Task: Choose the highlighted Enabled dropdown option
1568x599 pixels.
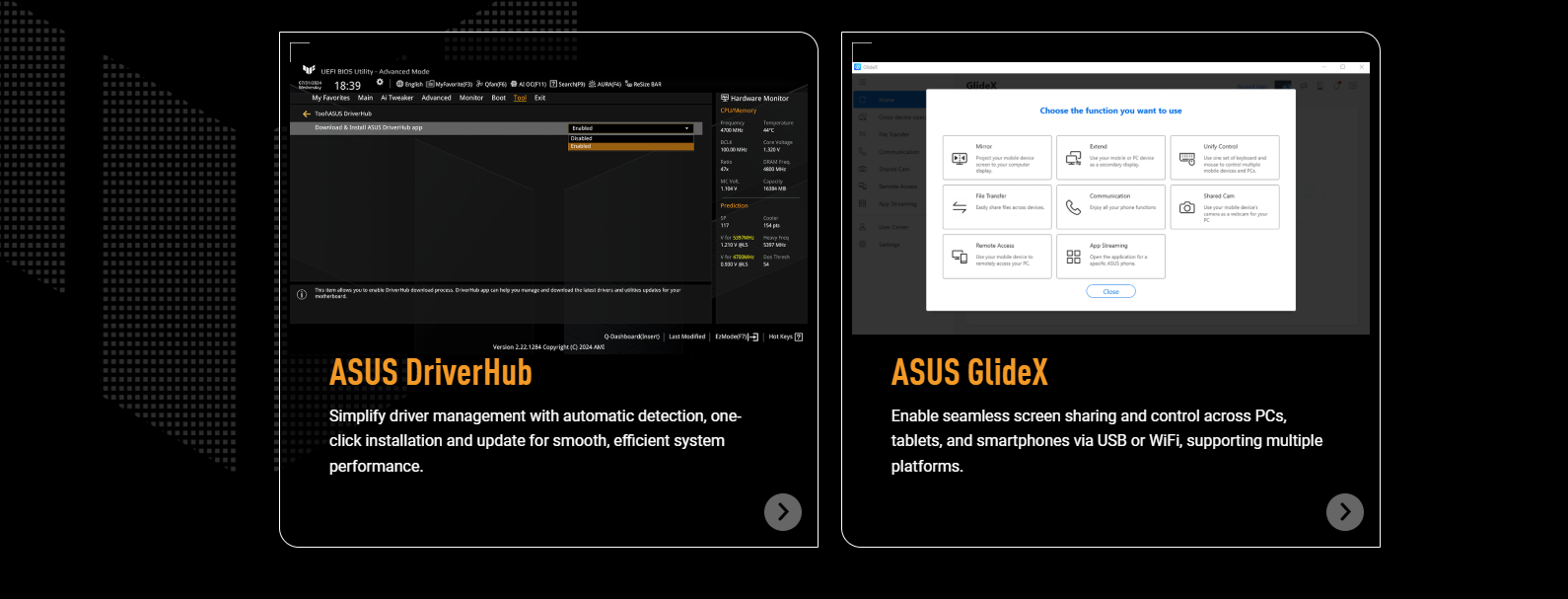Action: (631, 146)
